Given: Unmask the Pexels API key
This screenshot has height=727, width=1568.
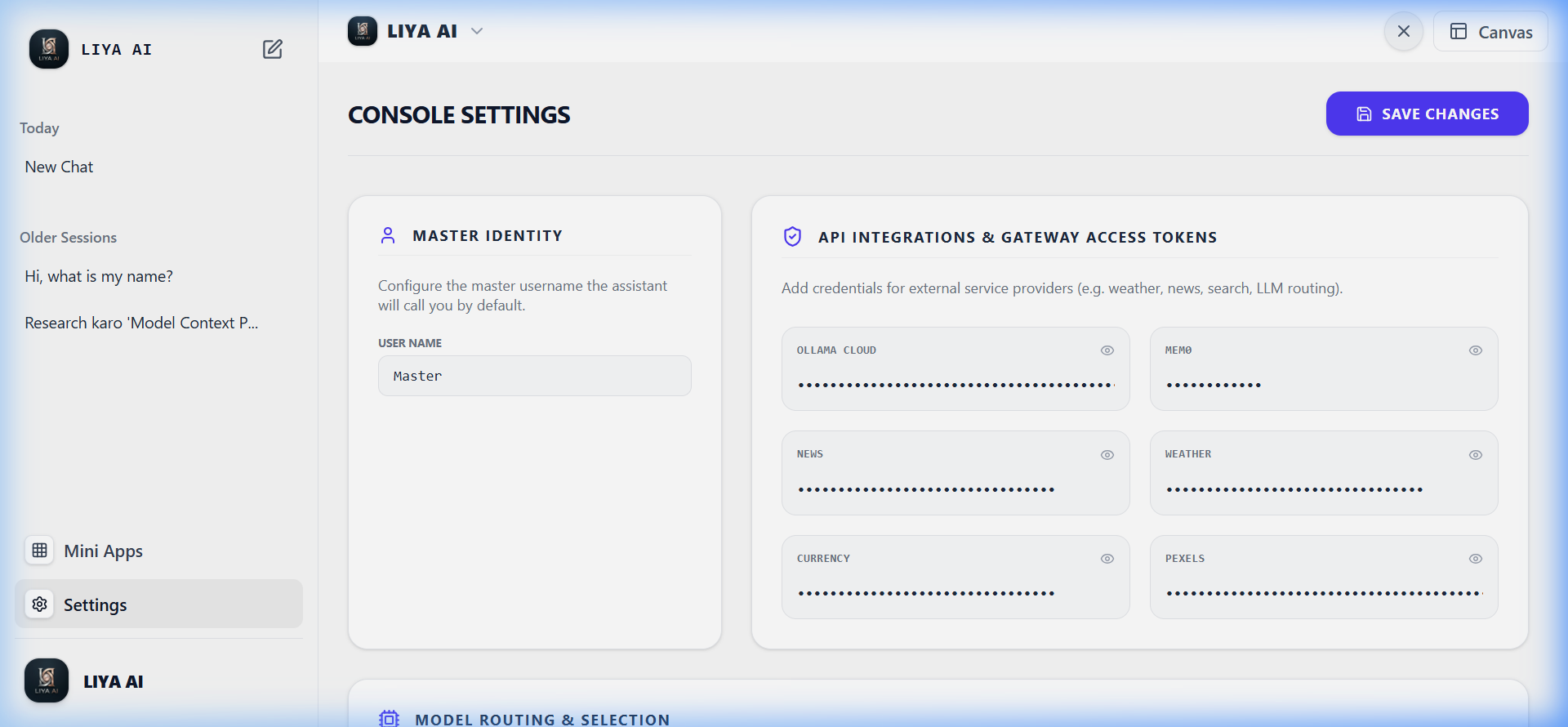Looking at the screenshot, I should tap(1476, 559).
